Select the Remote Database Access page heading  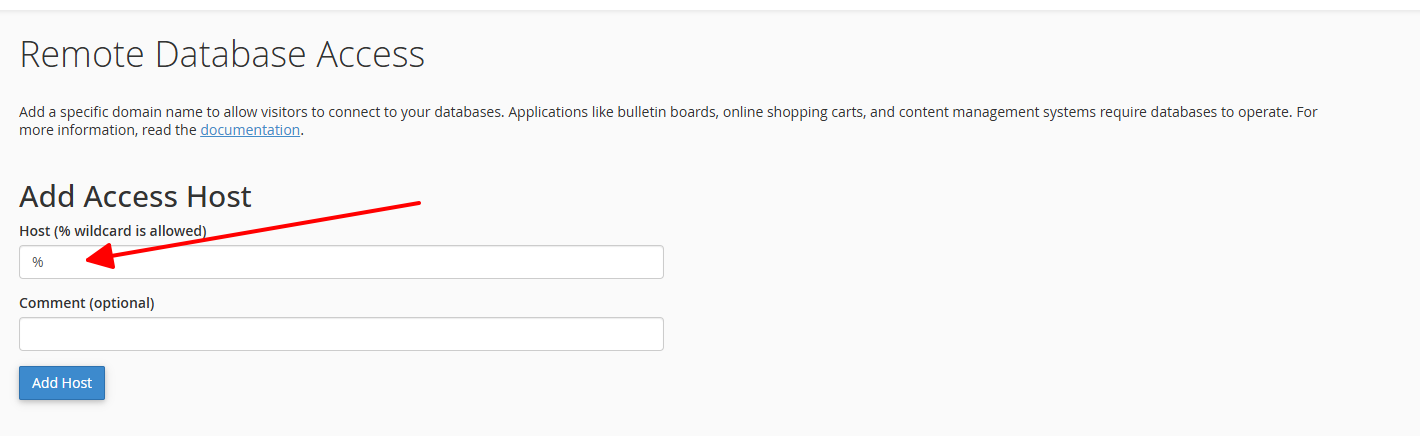(x=222, y=54)
